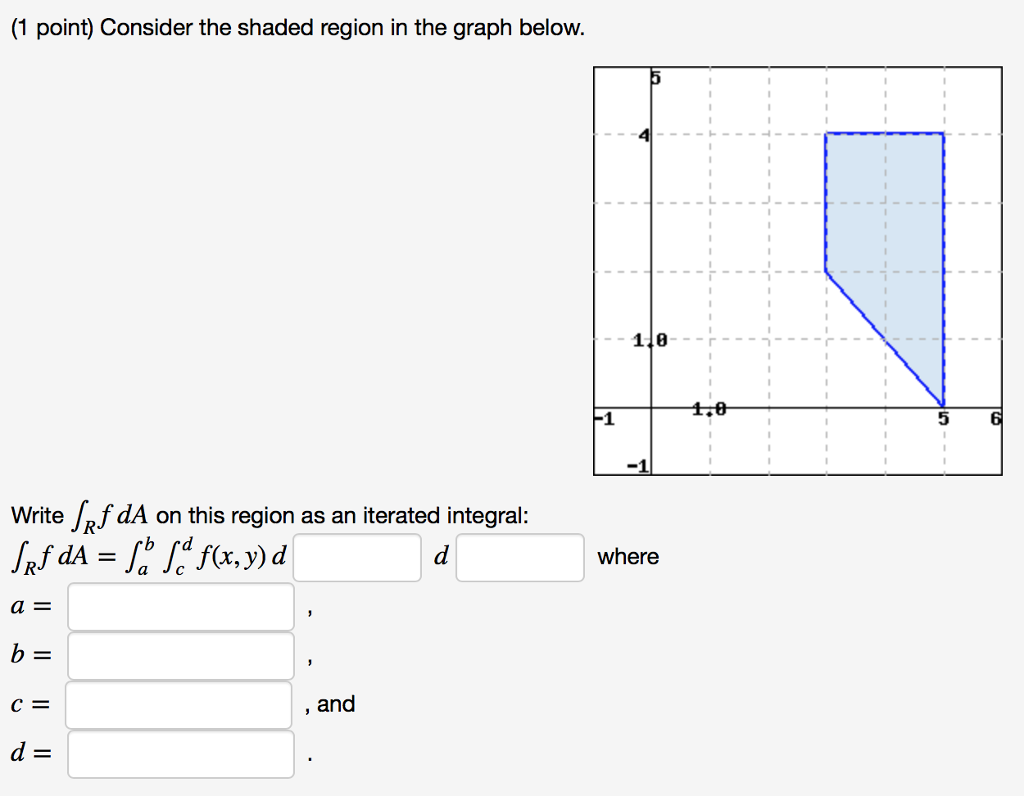Click the answer box for b

pos(180,655)
